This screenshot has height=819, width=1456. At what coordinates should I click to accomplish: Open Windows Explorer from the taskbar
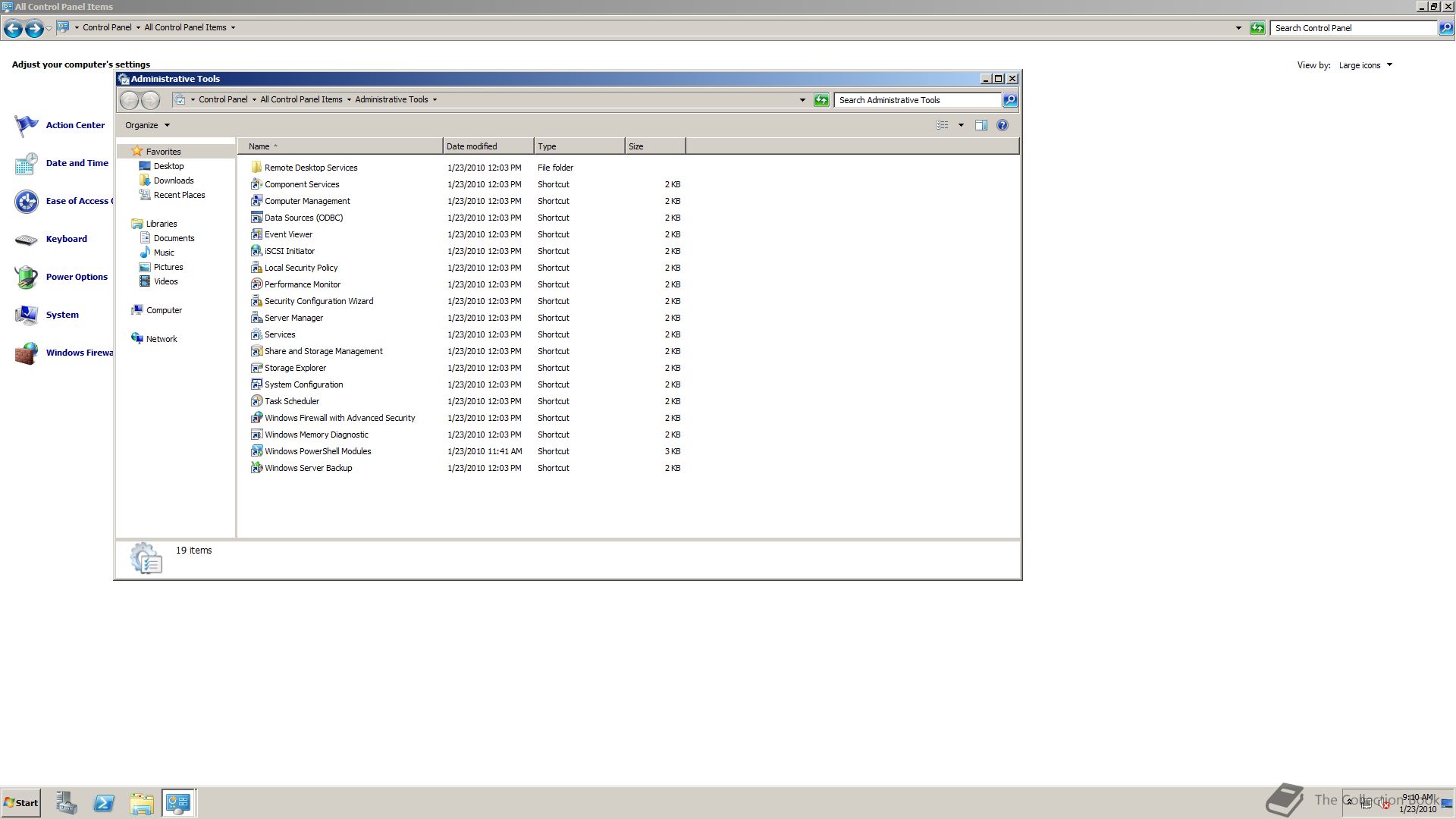142,803
